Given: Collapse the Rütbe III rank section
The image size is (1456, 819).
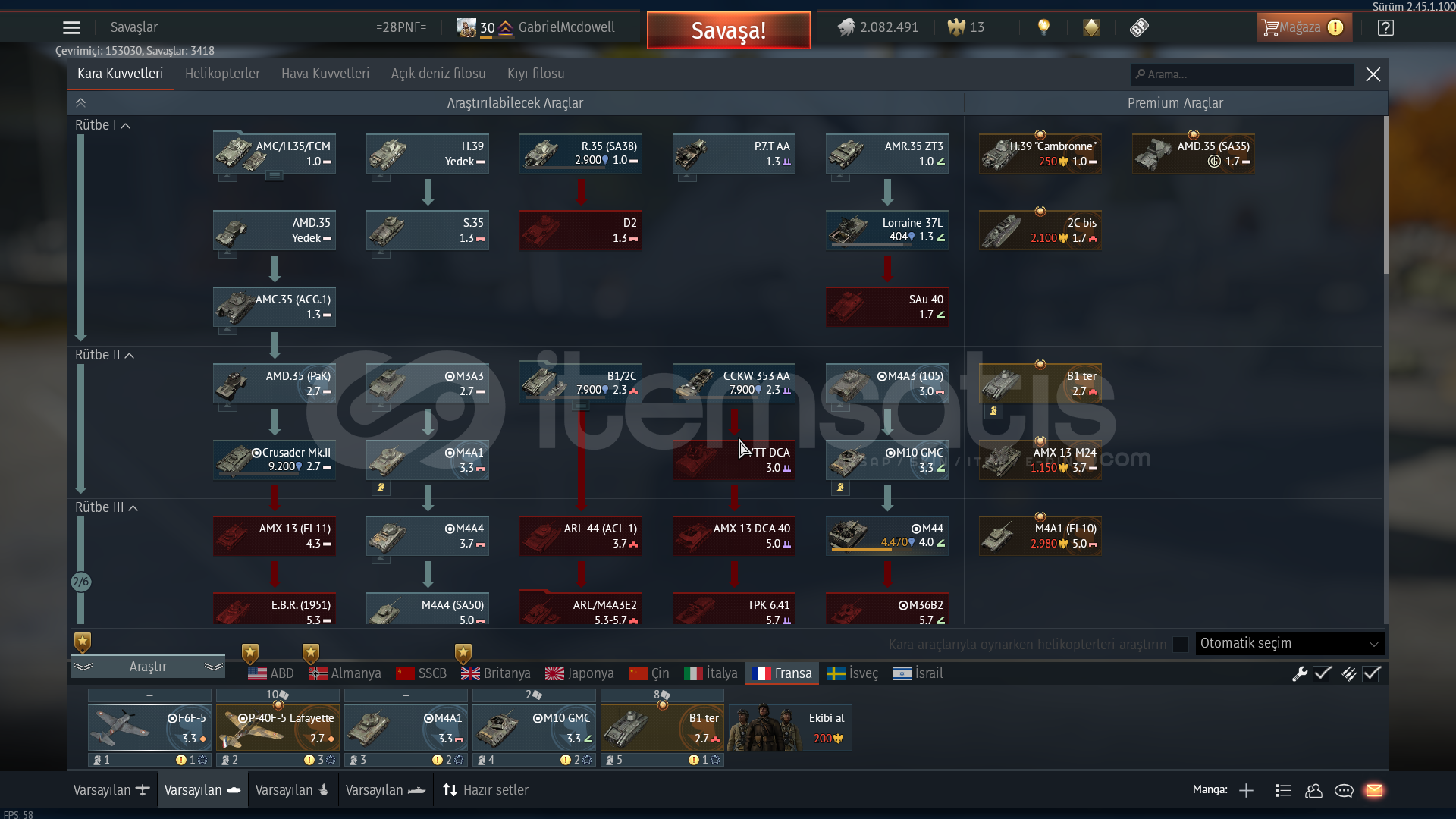Looking at the screenshot, I should click(133, 507).
